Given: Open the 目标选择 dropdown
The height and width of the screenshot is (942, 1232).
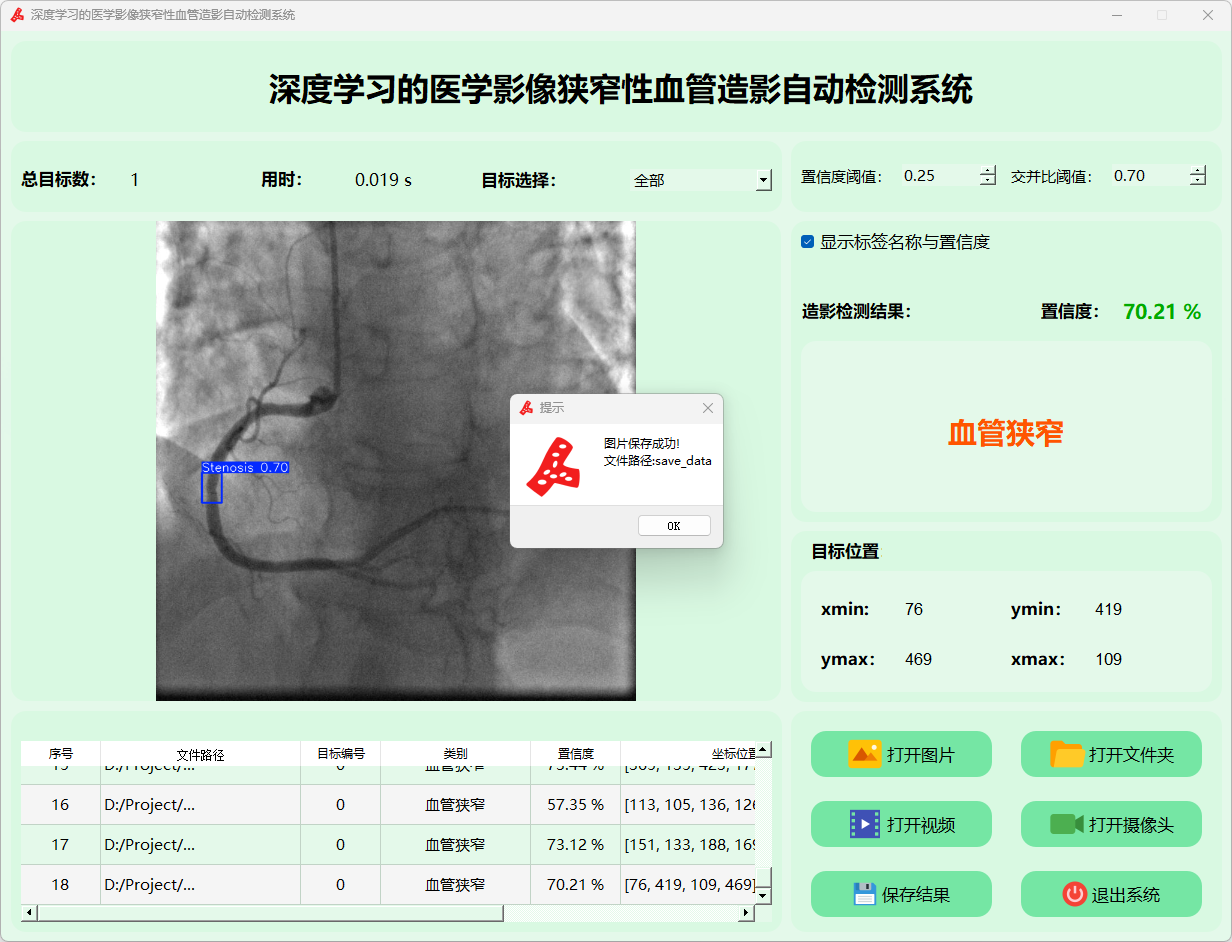Looking at the screenshot, I should tap(764, 181).
